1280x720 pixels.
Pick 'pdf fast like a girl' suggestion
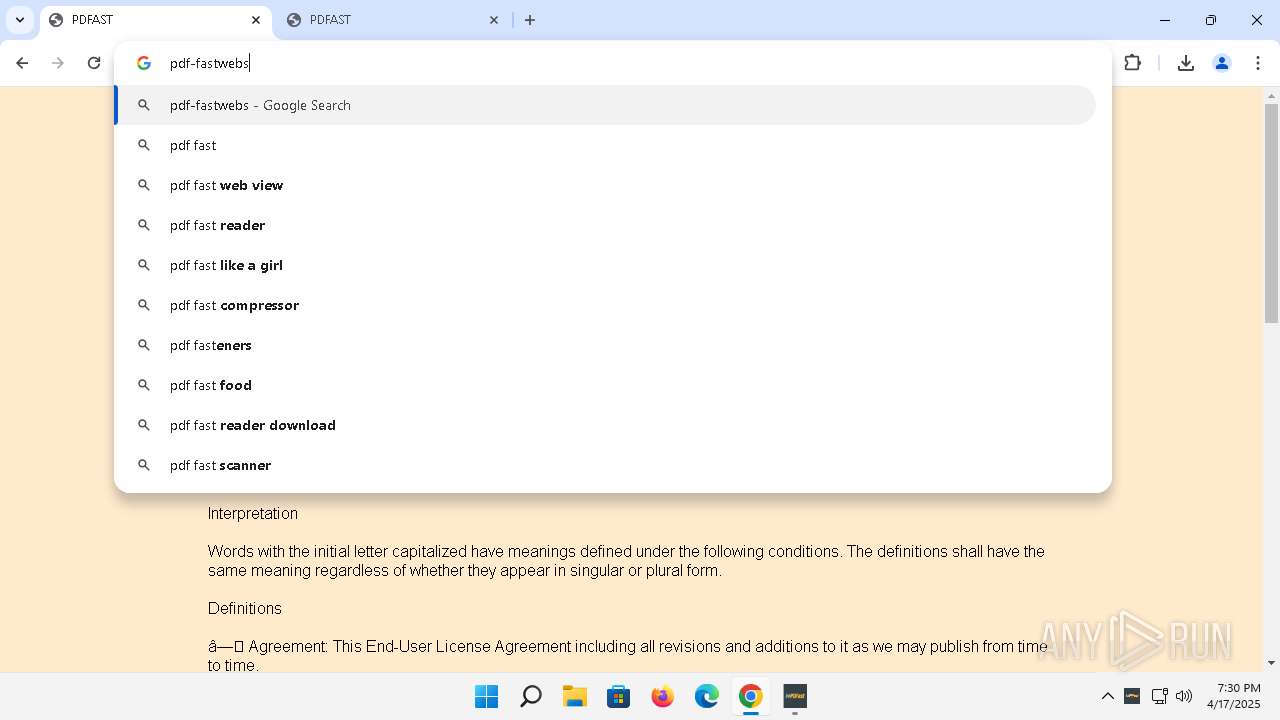605,265
